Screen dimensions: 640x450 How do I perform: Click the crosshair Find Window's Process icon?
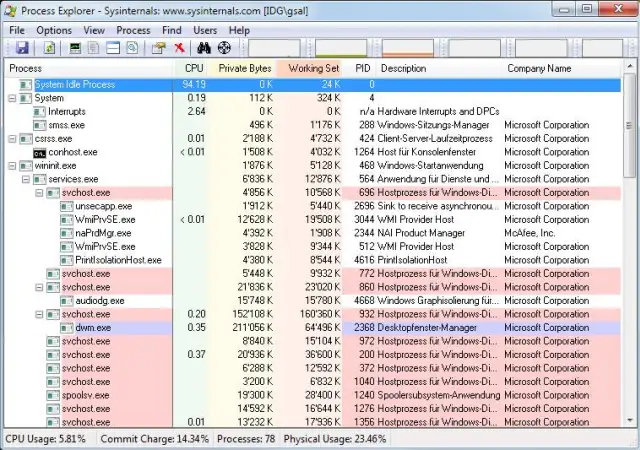click(x=224, y=48)
